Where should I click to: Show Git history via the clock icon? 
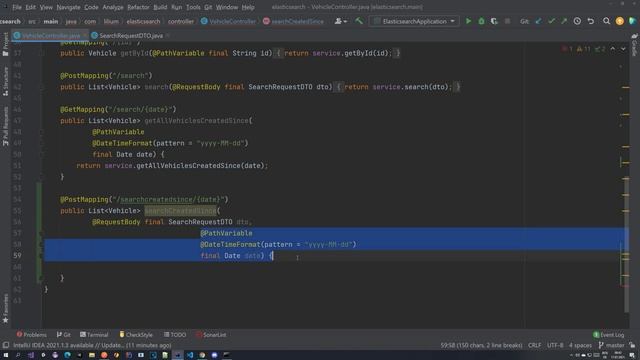click(x=577, y=21)
